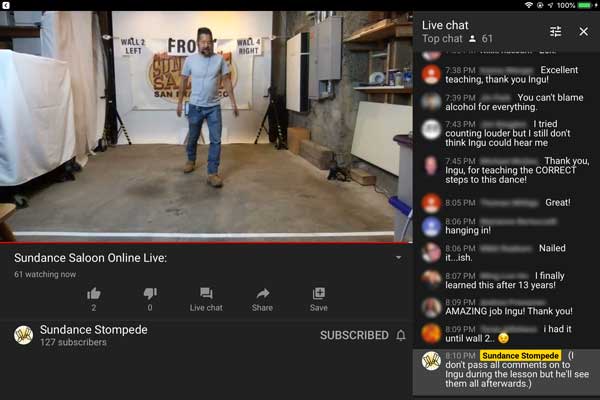The width and height of the screenshot is (600, 400).
Task: Open live chat filter settings icon
Action: (556, 31)
